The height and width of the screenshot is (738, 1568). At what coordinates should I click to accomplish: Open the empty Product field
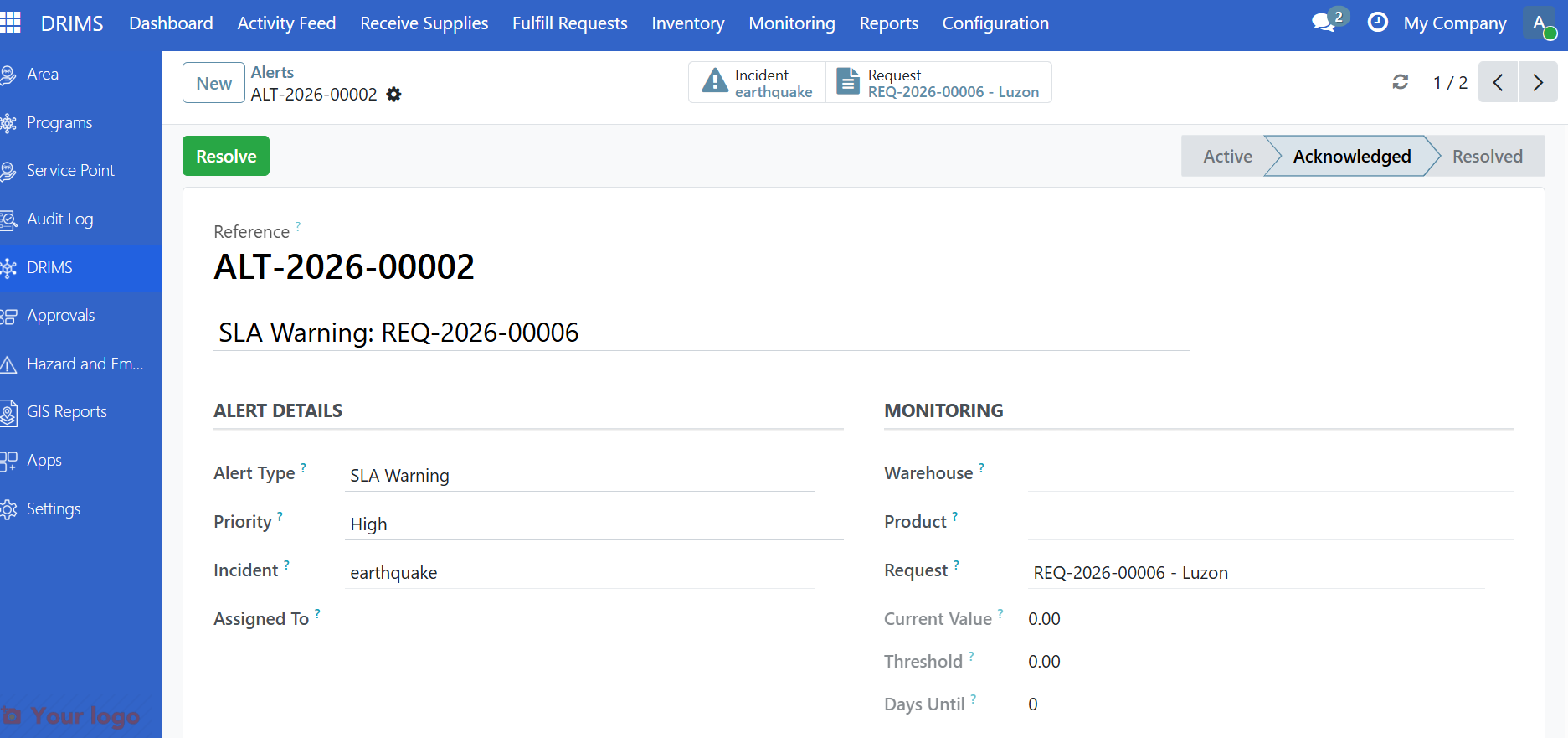(1271, 524)
